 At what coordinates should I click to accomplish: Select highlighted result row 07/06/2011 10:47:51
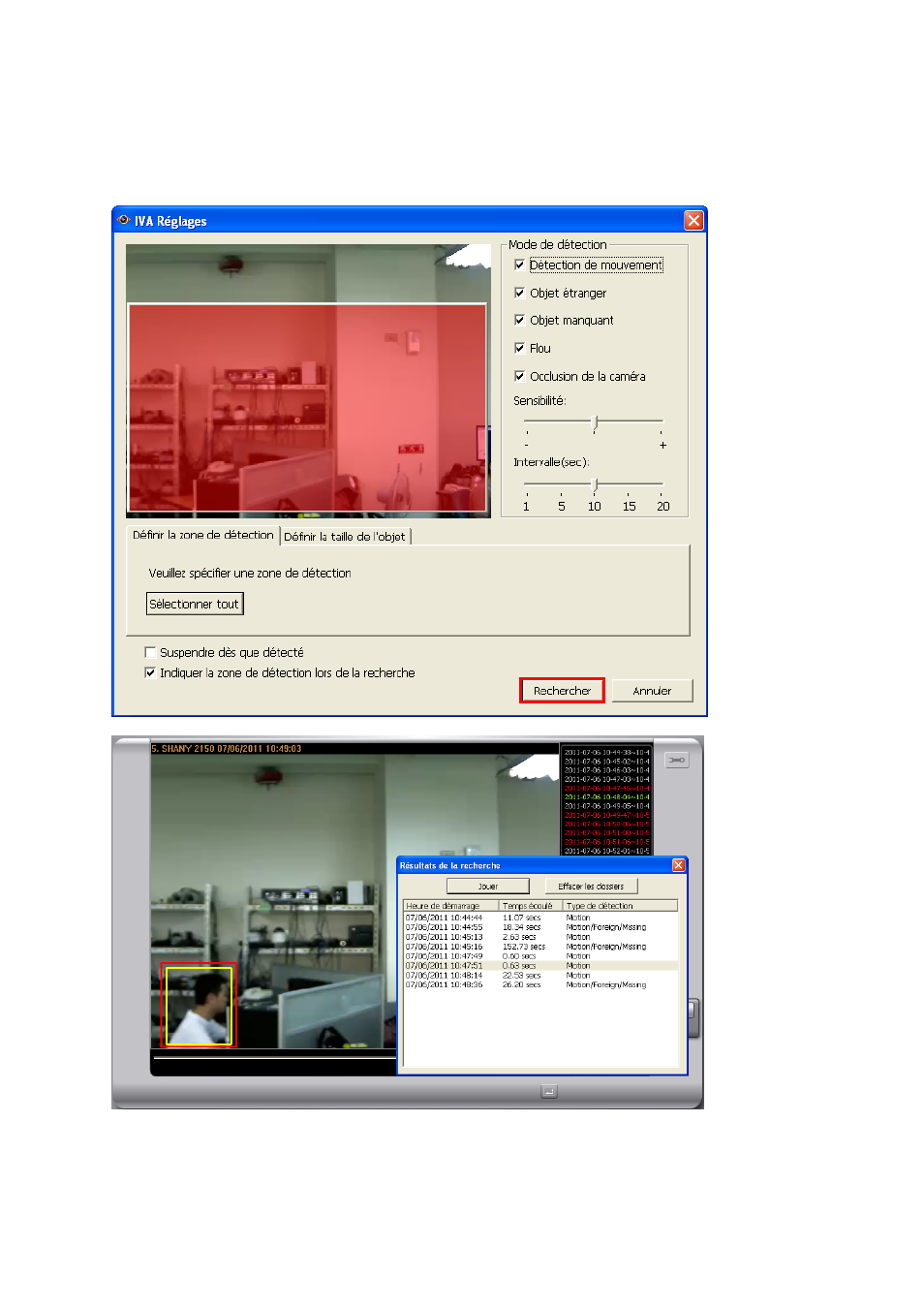540,966
